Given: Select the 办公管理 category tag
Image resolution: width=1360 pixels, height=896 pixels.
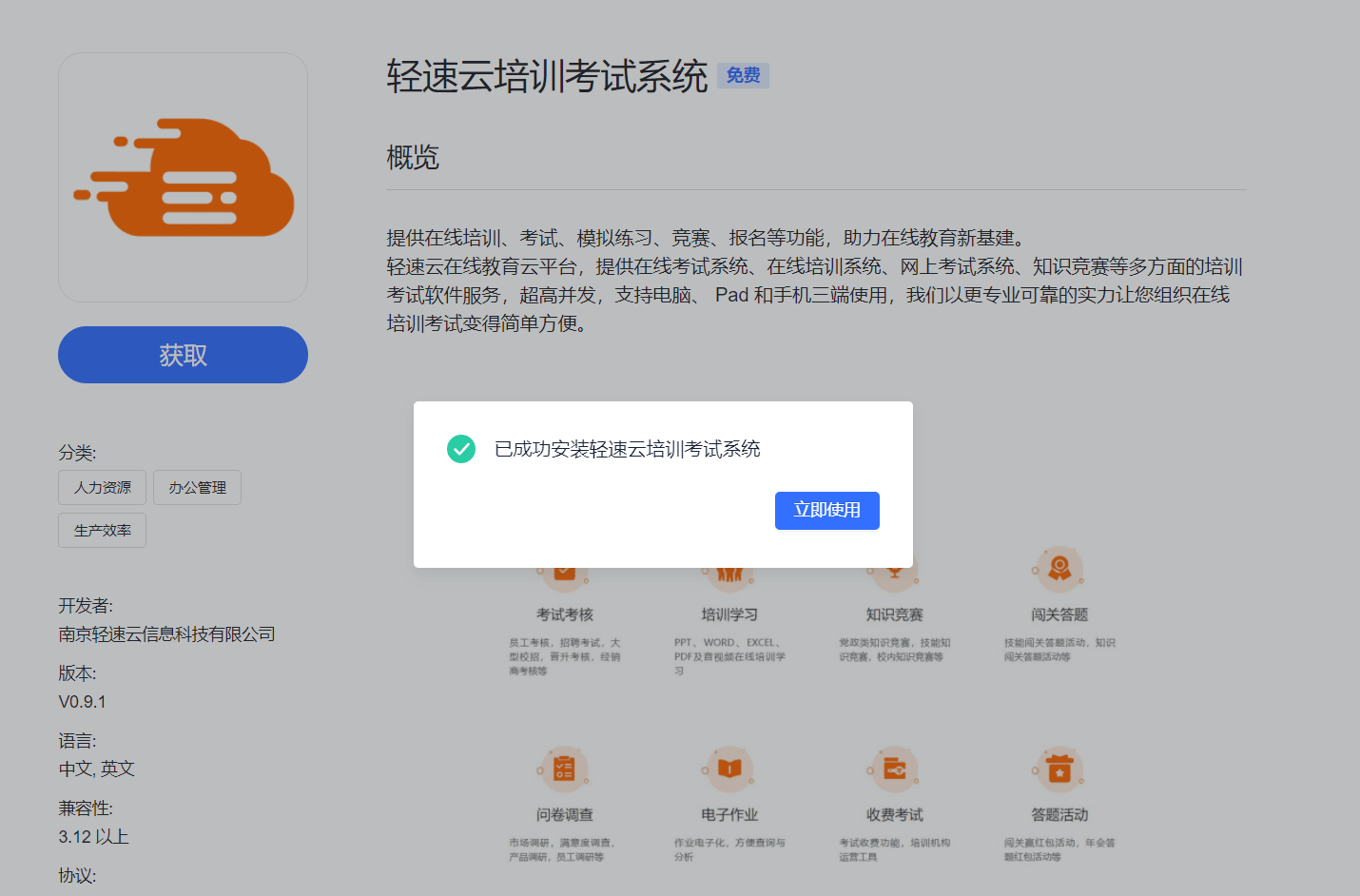Looking at the screenshot, I should click(197, 488).
